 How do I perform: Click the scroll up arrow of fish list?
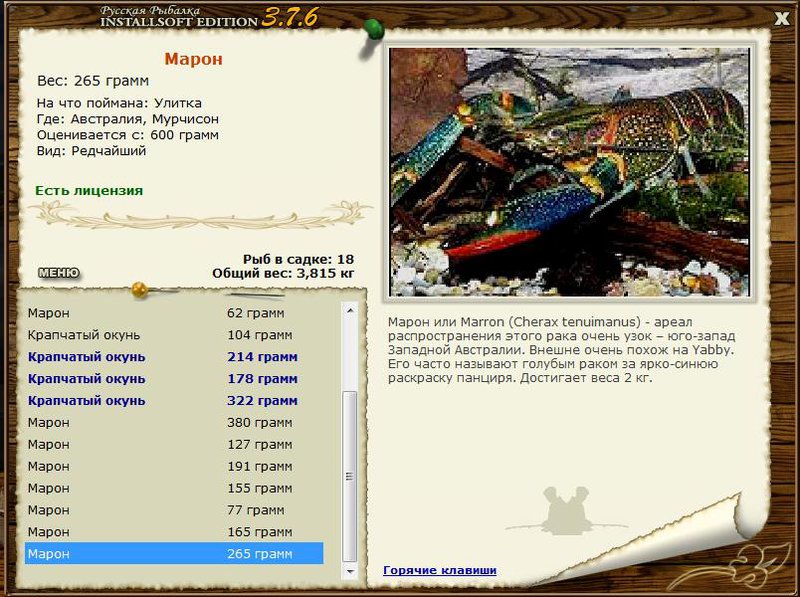pyautogui.click(x=350, y=310)
